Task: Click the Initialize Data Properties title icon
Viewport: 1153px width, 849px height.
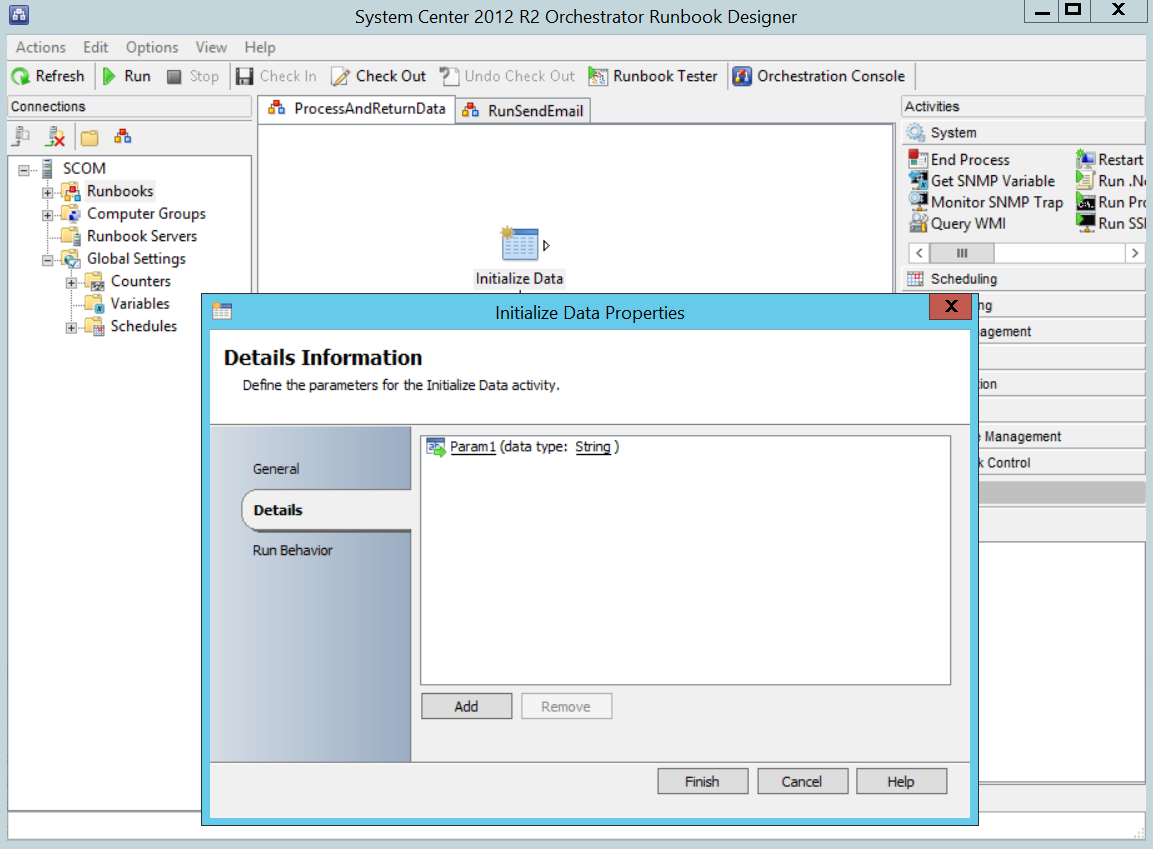Action: pos(222,312)
